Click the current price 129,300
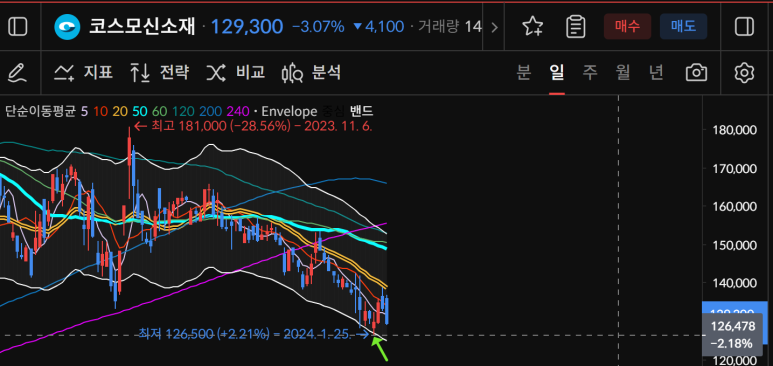The height and width of the screenshot is (366, 773). (247, 27)
